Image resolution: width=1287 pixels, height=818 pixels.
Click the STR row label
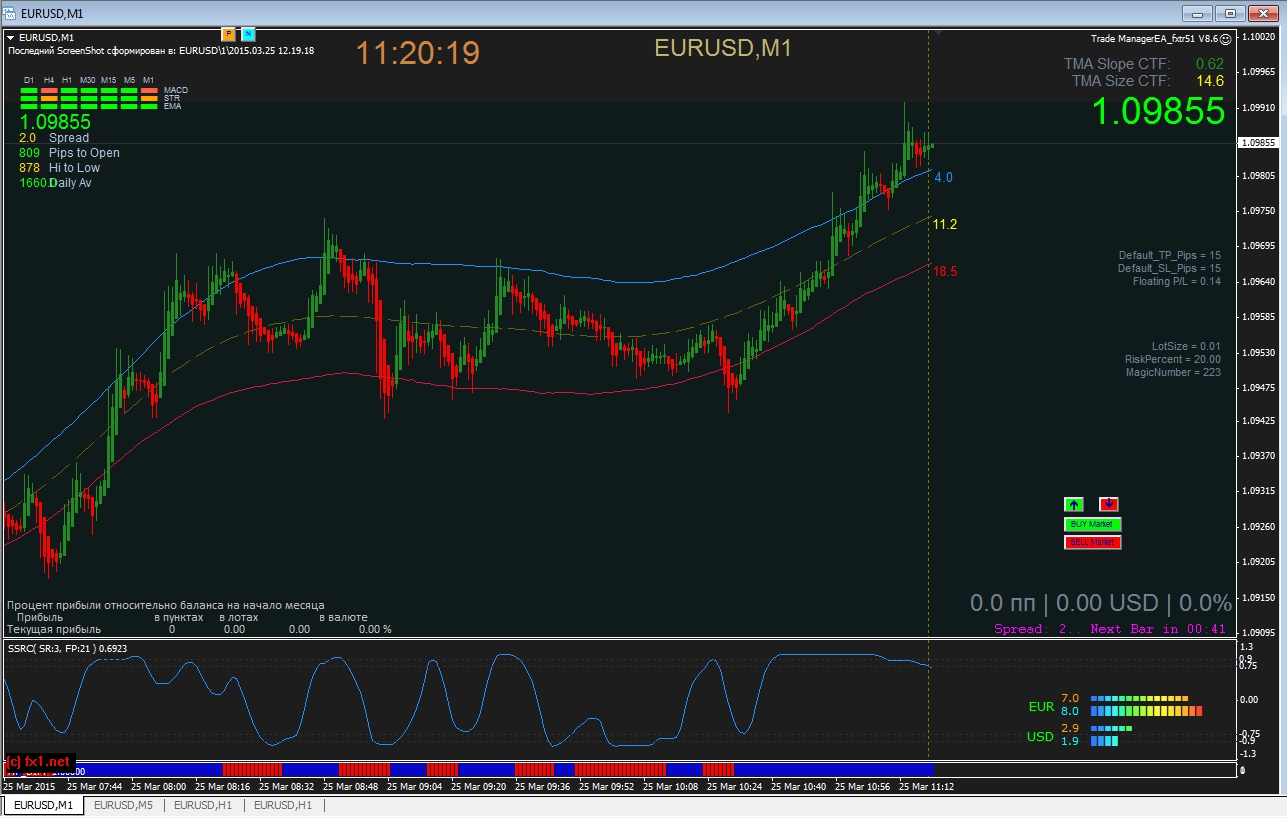(x=173, y=98)
